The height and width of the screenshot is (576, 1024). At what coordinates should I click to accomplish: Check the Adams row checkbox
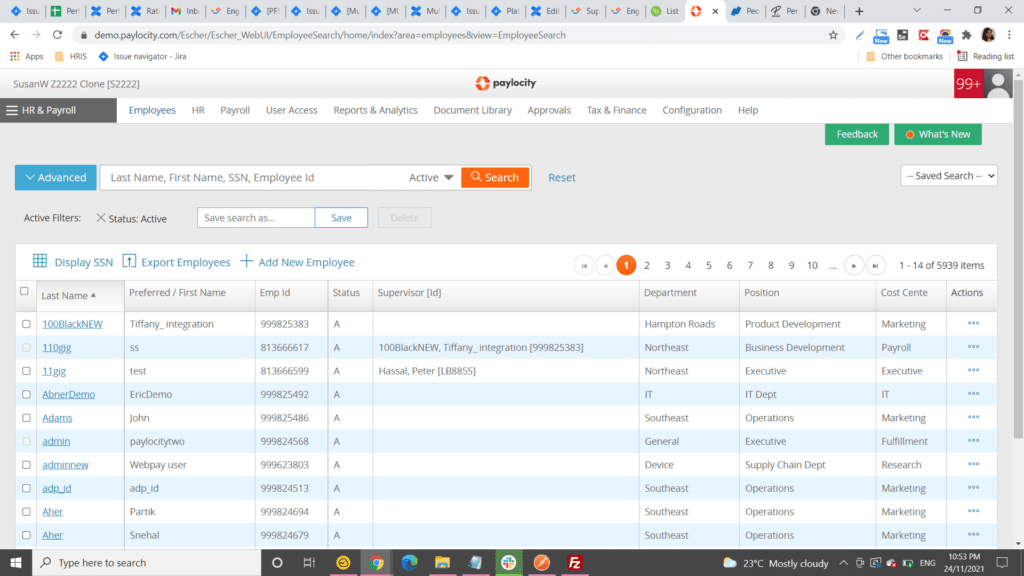point(26,418)
